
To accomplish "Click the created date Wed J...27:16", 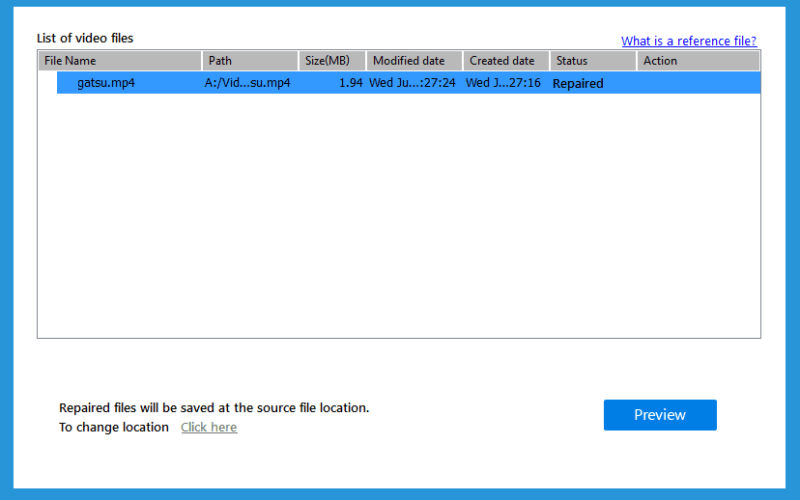I will tap(503, 83).
